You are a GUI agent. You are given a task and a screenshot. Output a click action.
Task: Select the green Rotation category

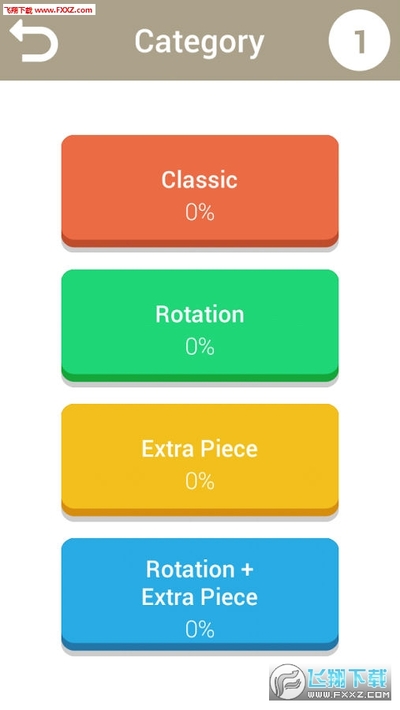pos(200,325)
